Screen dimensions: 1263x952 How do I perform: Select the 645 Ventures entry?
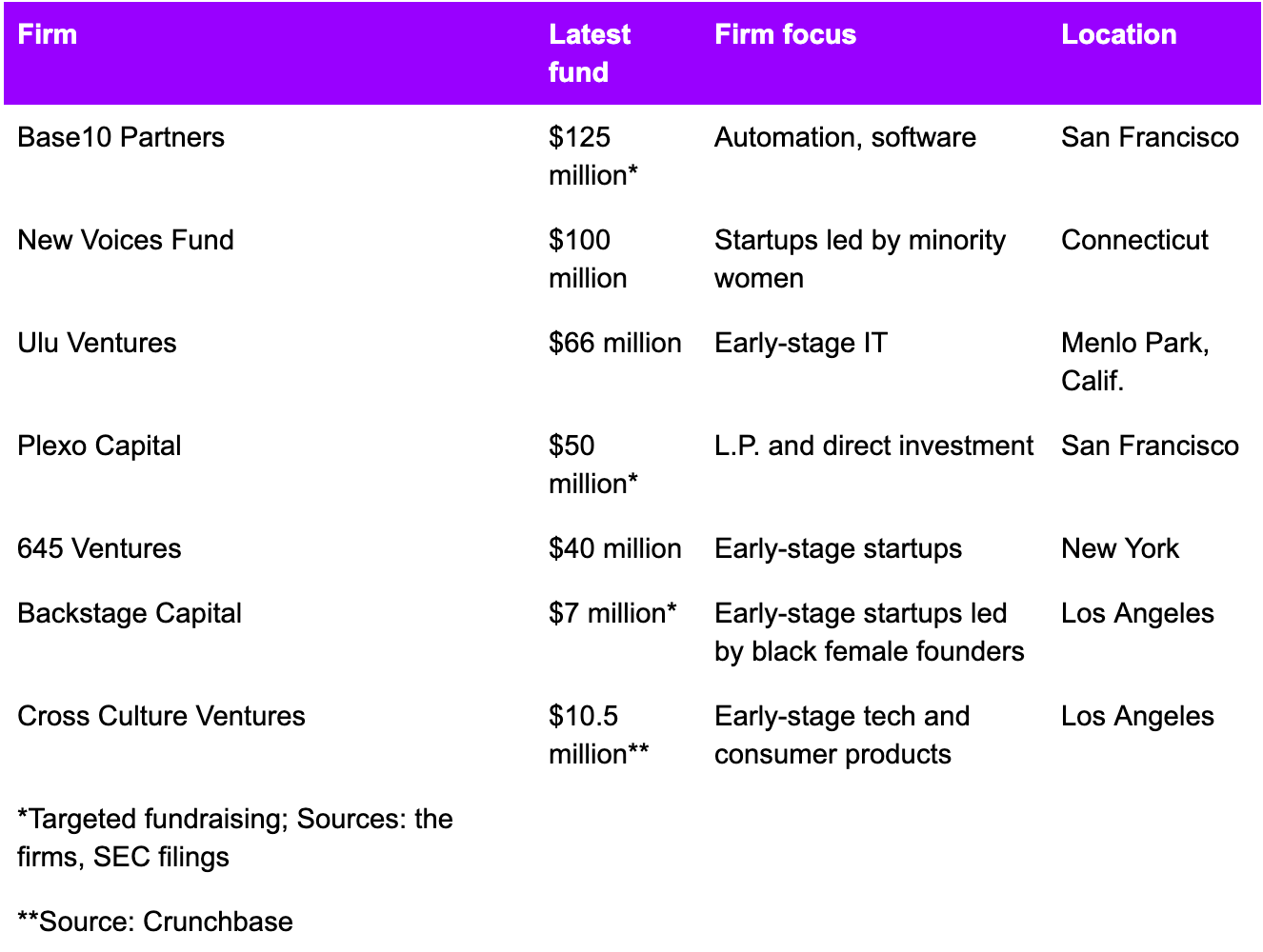99,548
